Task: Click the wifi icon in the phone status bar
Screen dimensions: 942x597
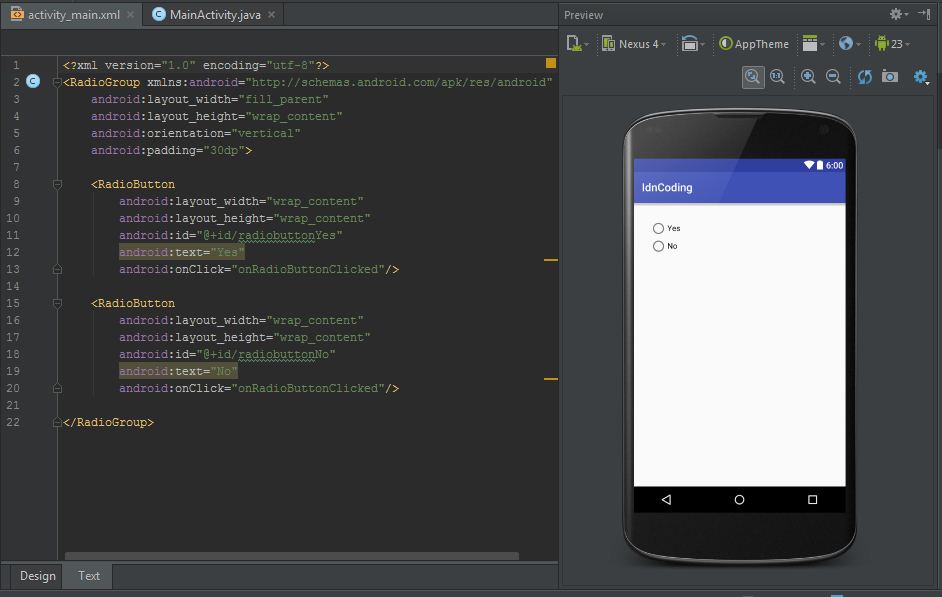Action: [x=809, y=165]
